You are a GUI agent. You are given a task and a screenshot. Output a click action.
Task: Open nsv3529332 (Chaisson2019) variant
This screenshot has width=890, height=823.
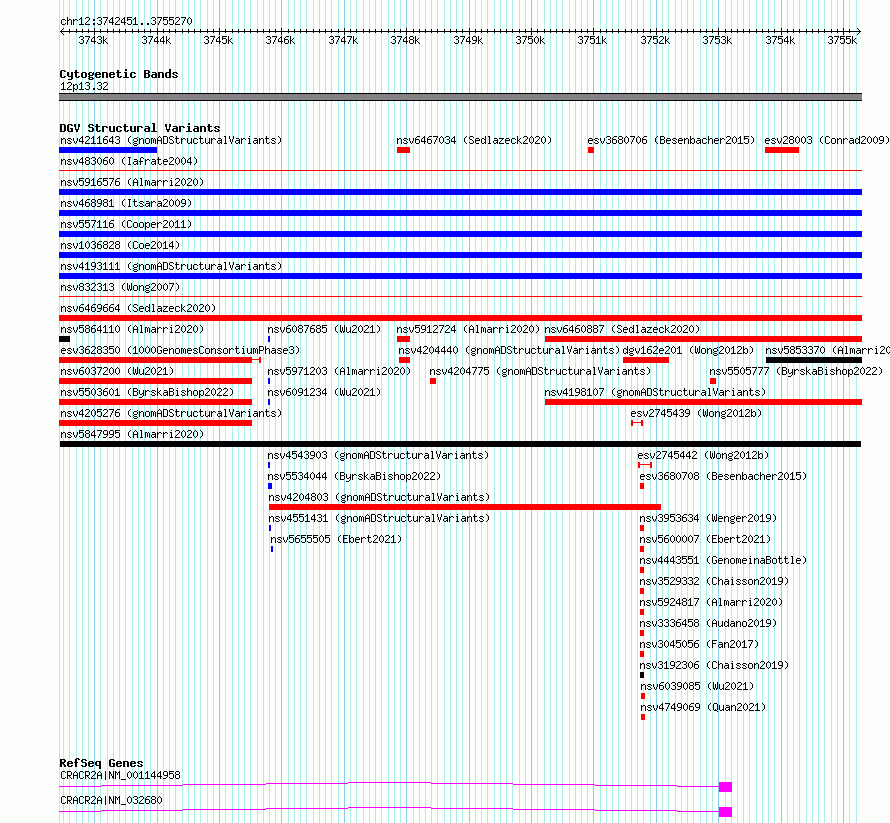click(x=714, y=581)
